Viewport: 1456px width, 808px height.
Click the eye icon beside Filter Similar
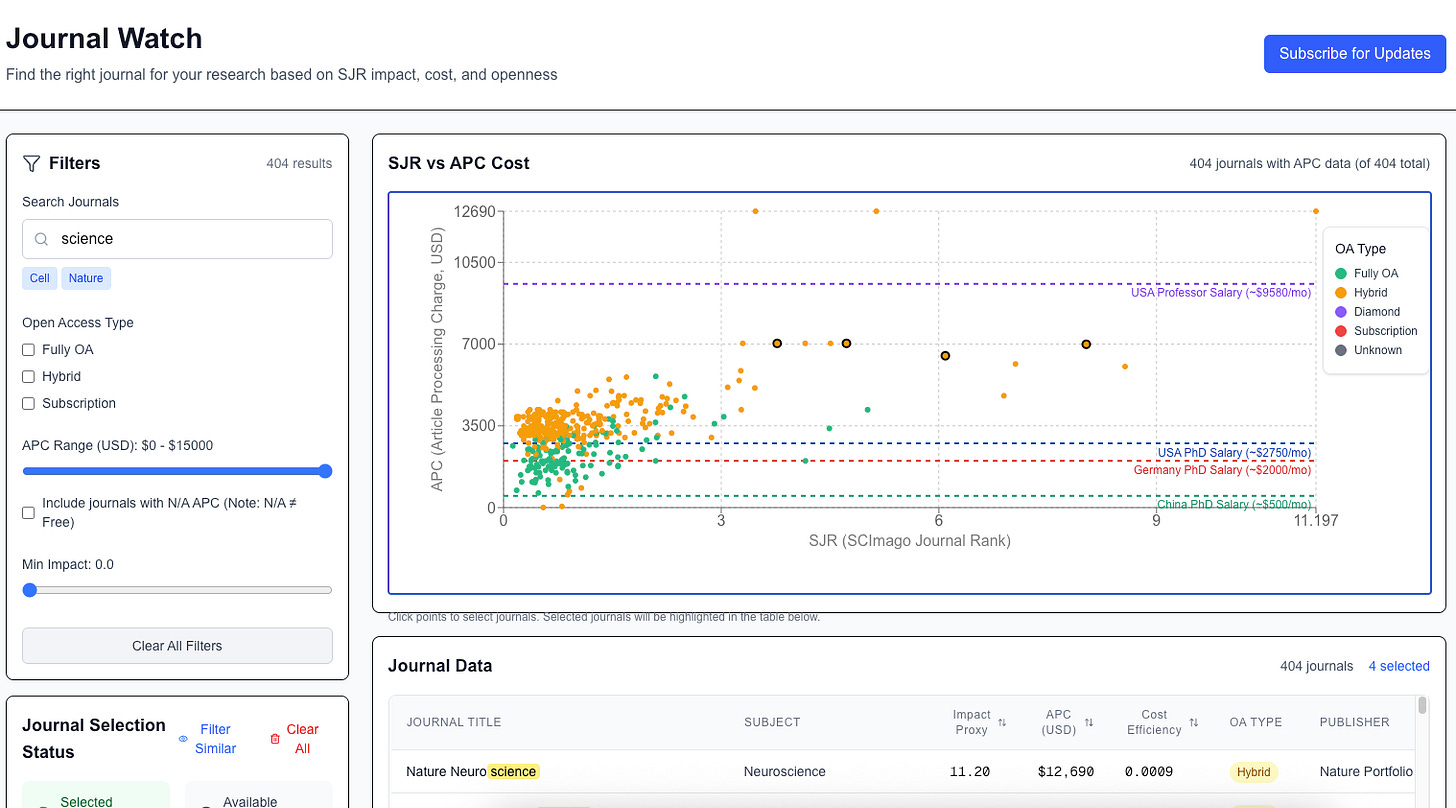[183, 739]
